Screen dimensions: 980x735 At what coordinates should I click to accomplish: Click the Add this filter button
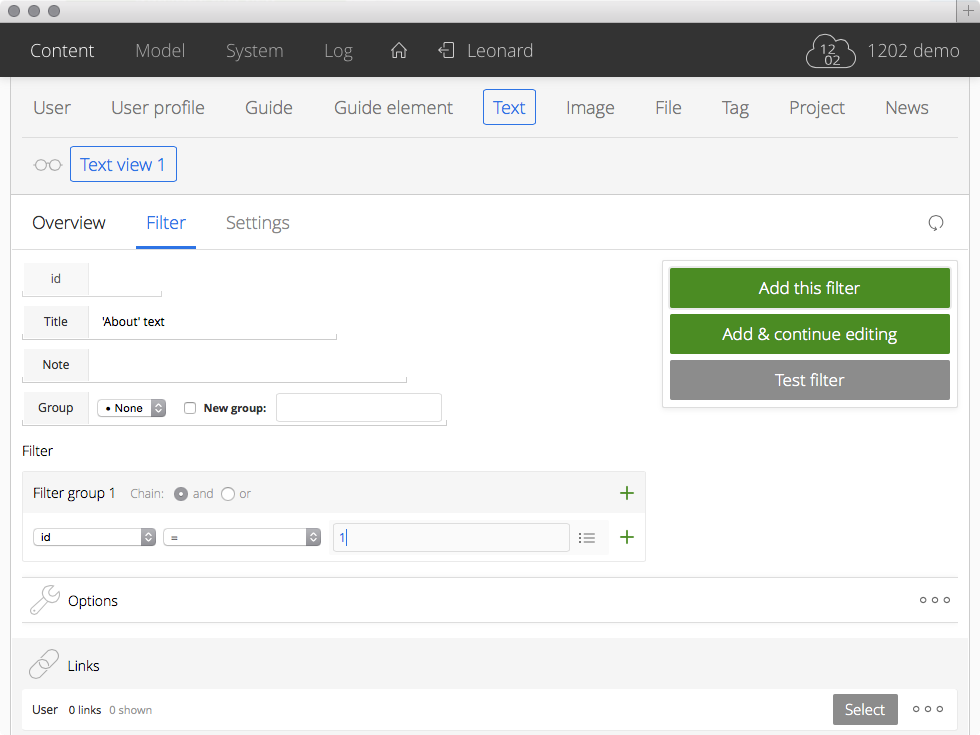[809, 288]
